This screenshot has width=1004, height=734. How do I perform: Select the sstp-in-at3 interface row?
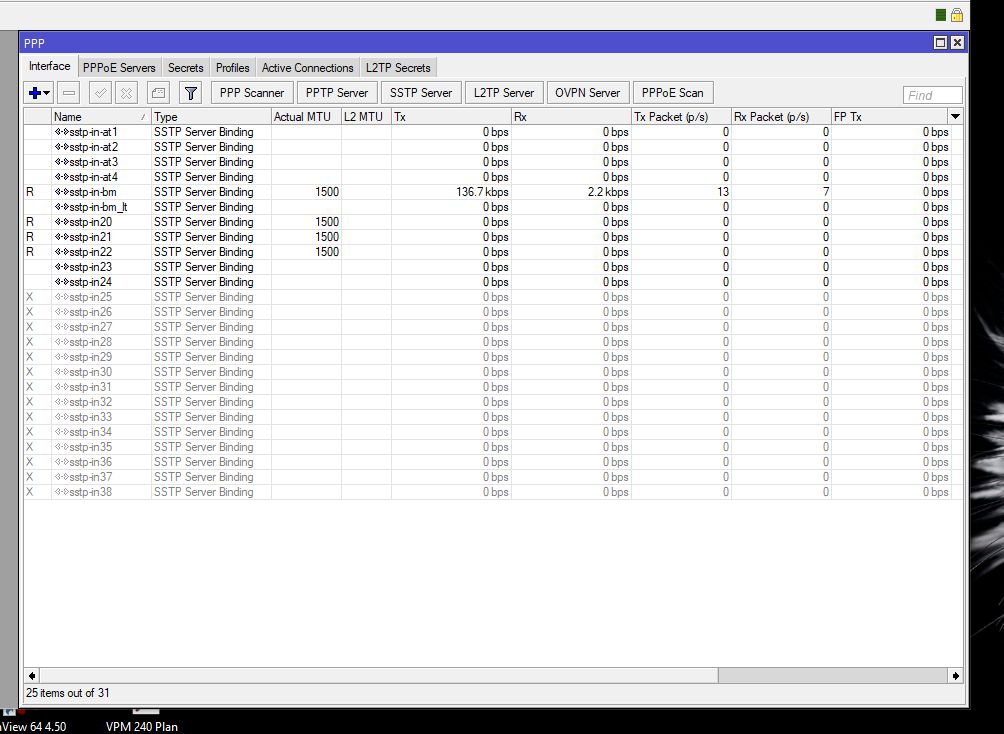(x=493, y=162)
